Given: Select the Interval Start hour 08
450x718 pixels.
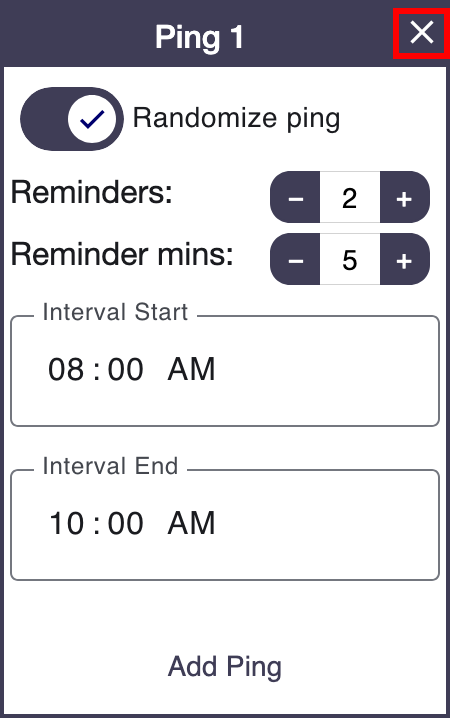Looking at the screenshot, I should (x=66, y=370).
